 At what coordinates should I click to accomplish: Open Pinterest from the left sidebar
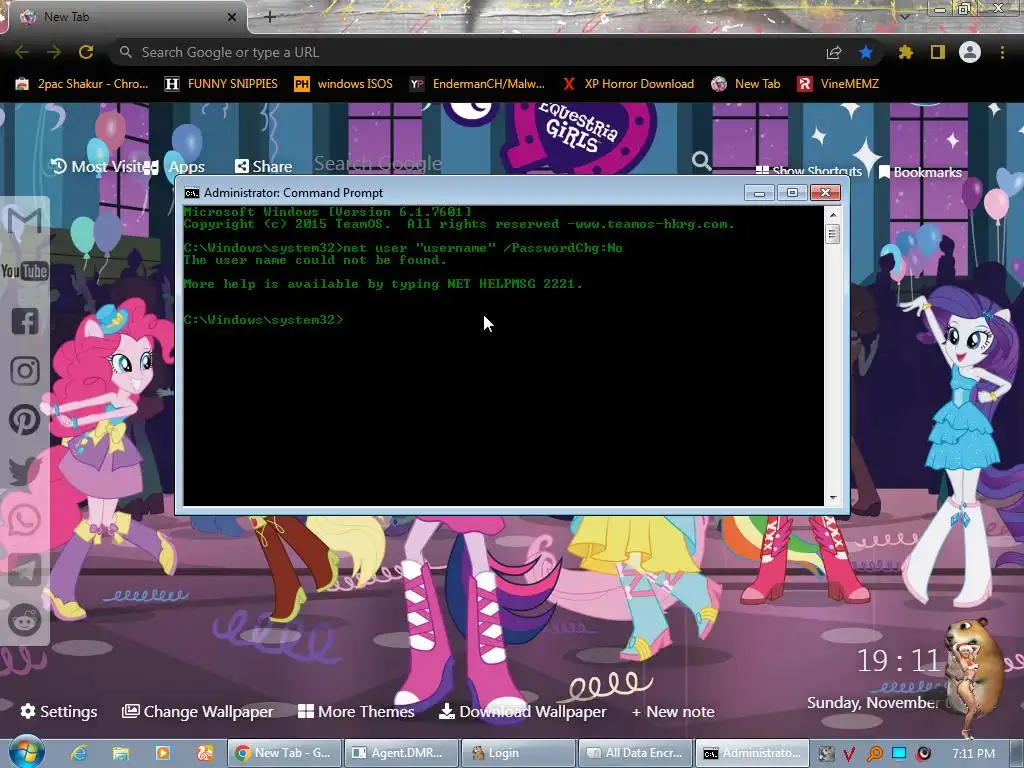tap(25, 420)
